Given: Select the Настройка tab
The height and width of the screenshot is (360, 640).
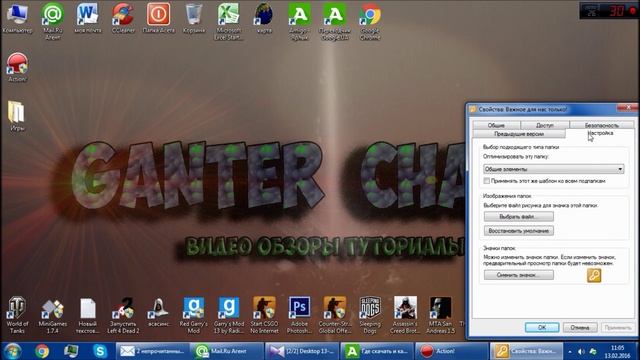Looking at the screenshot, I should pos(600,133).
